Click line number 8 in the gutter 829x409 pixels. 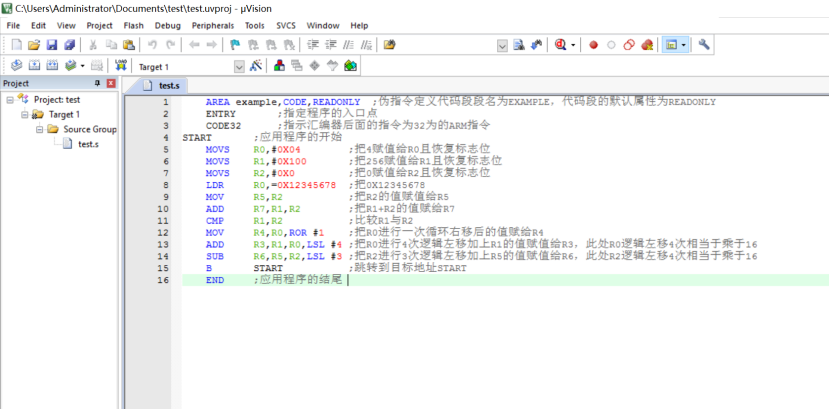click(x=165, y=185)
